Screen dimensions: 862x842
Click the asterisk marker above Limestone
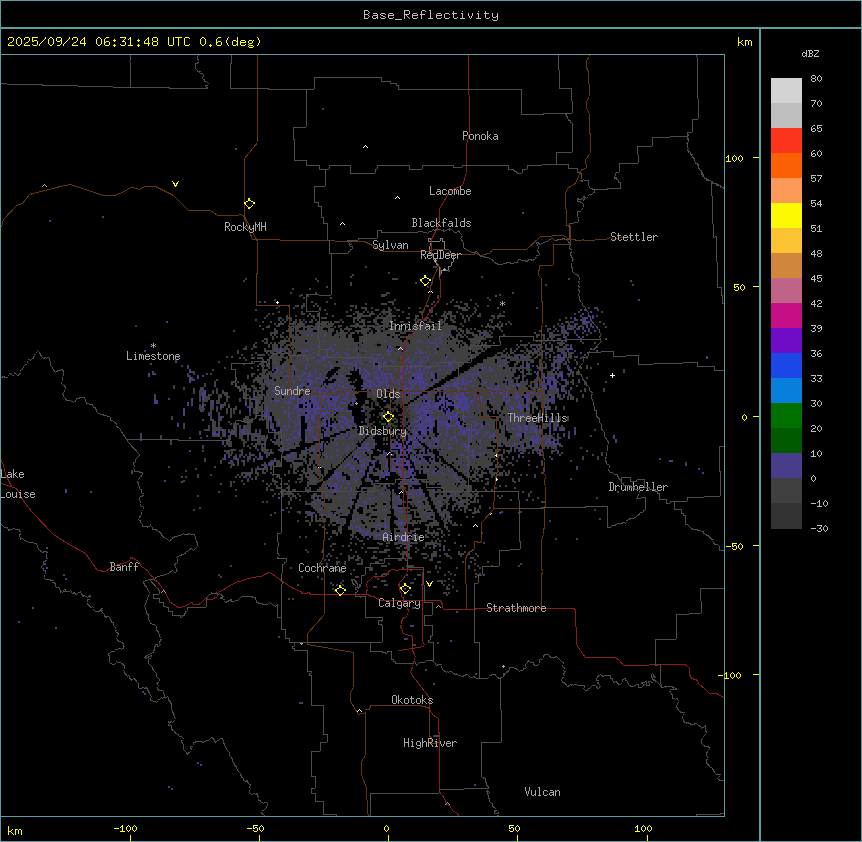[153, 345]
